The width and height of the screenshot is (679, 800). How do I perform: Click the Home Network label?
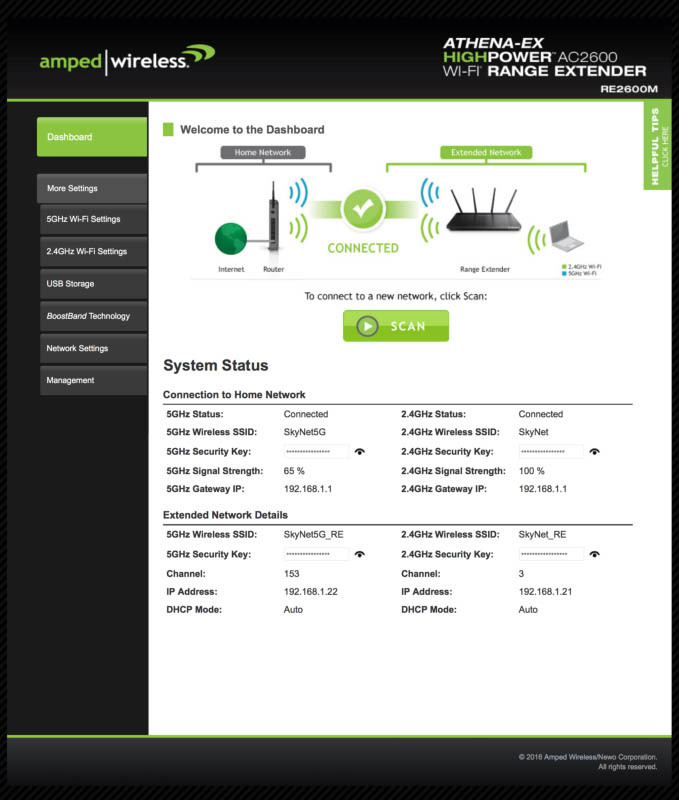tap(263, 153)
